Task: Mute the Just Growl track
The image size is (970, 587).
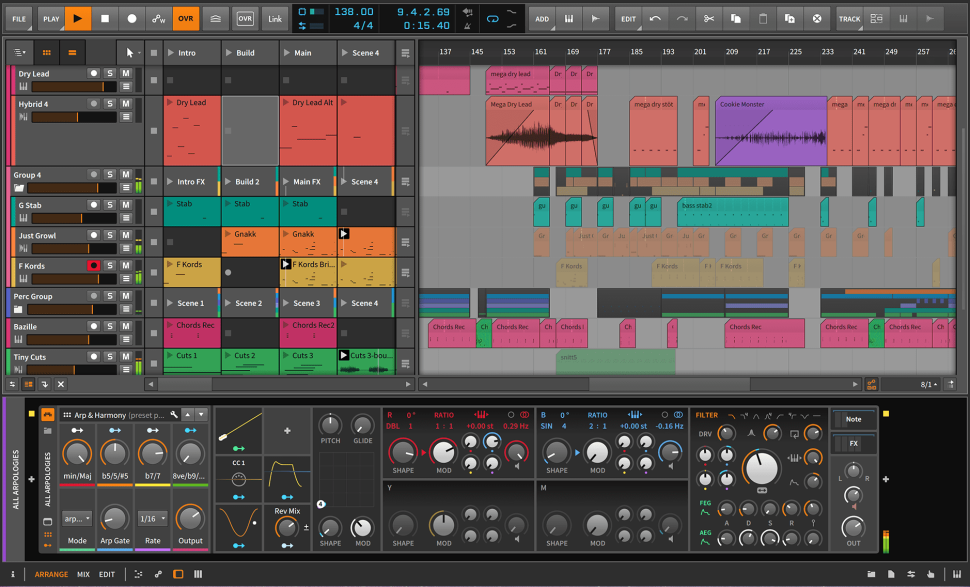Action: coord(126,235)
